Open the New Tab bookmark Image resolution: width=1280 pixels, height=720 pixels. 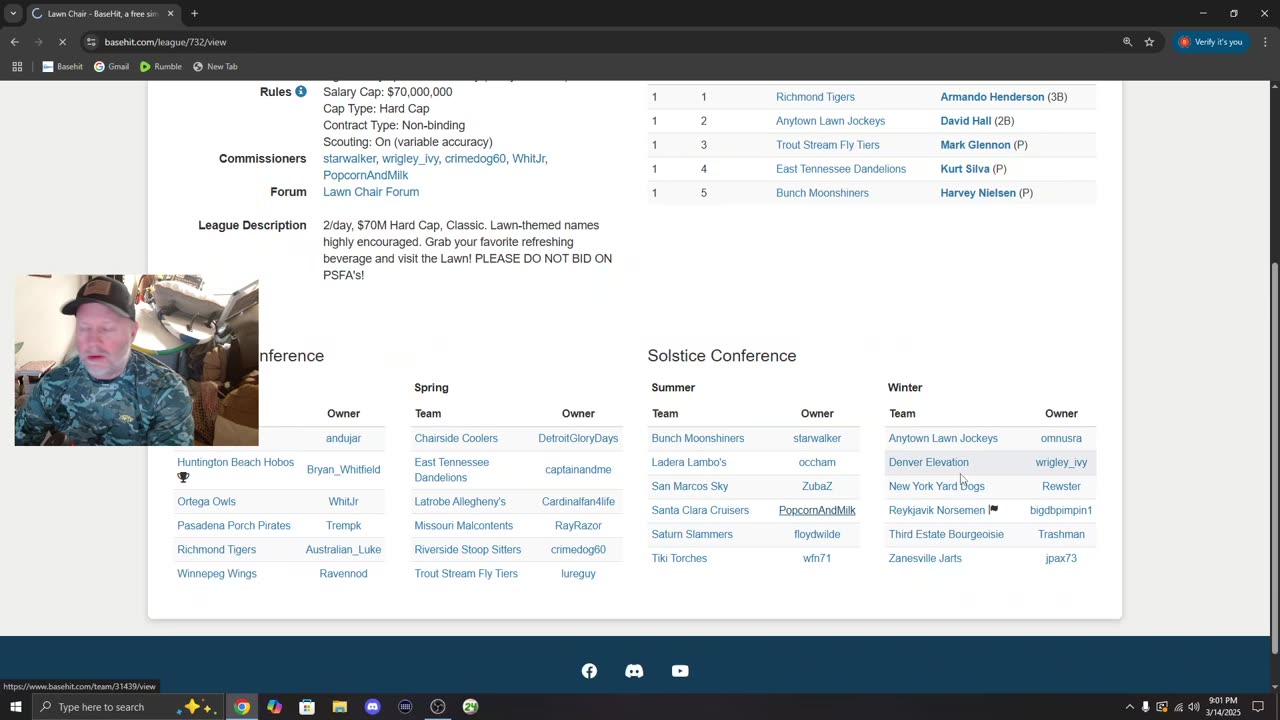point(215,67)
